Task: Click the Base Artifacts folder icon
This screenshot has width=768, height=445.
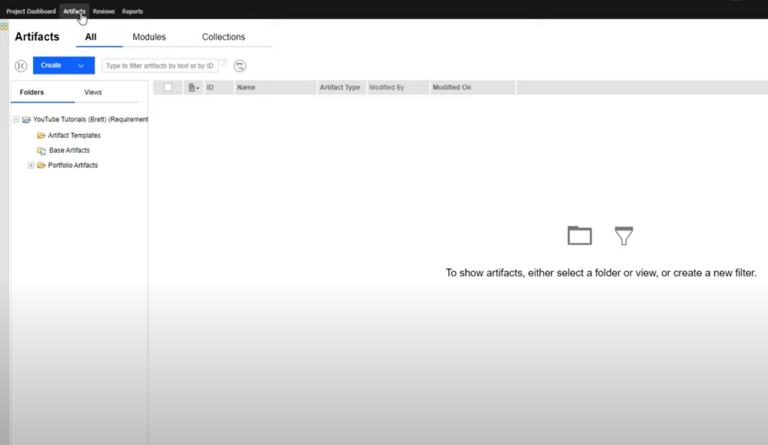Action: click(41, 150)
